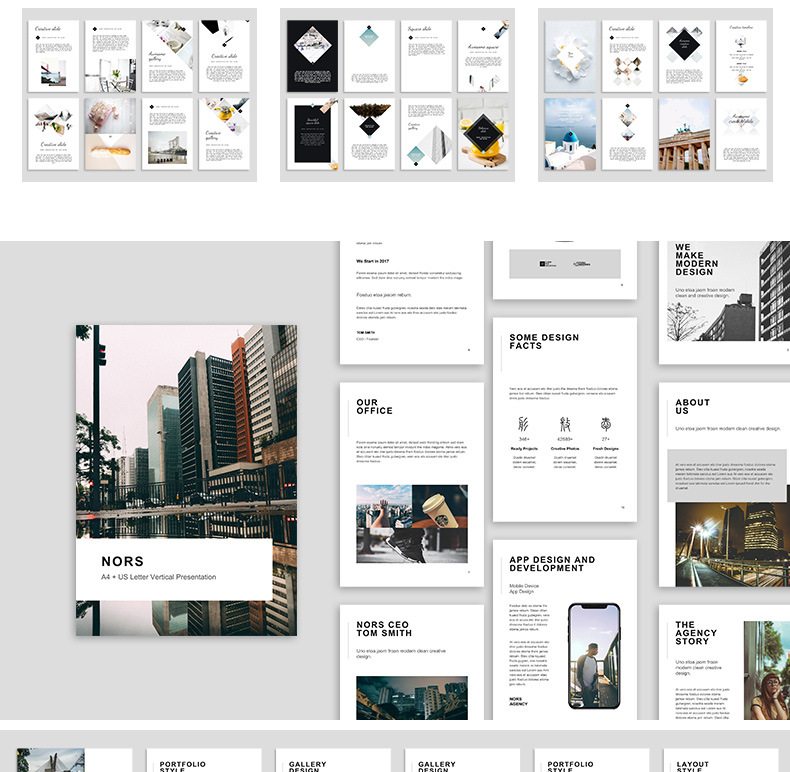Click the 'Mobile Device App Design' text

524,589
